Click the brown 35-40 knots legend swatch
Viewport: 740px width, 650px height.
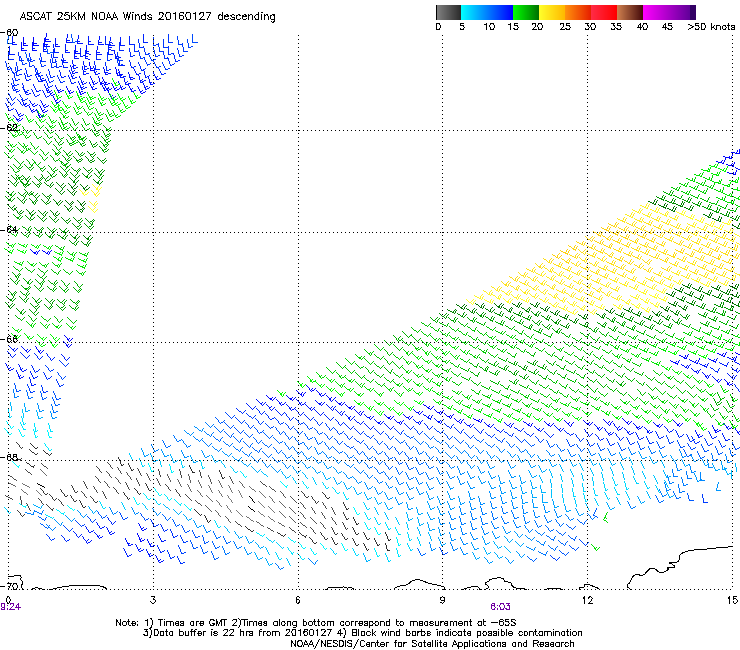tap(630, 12)
